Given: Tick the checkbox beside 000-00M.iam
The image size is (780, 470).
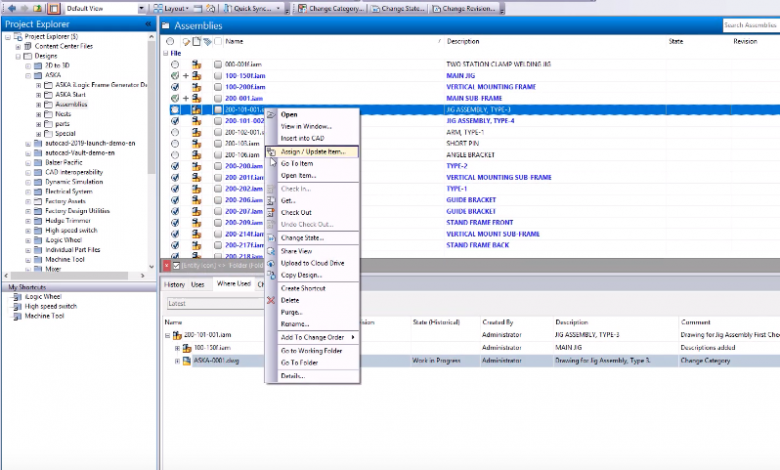Looking at the screenshot, I should click(217, 65).
